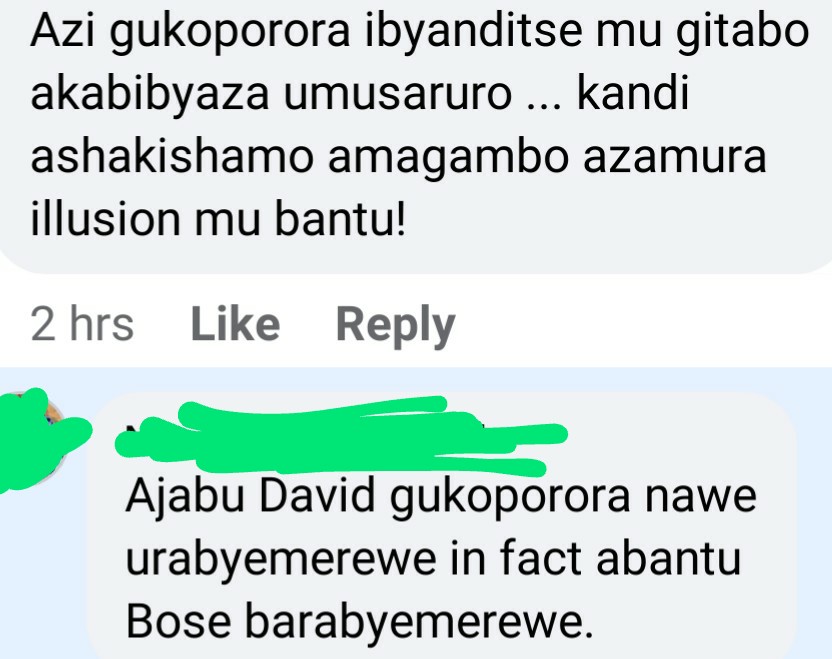Click the word azamura in first comment

point(675,159)
